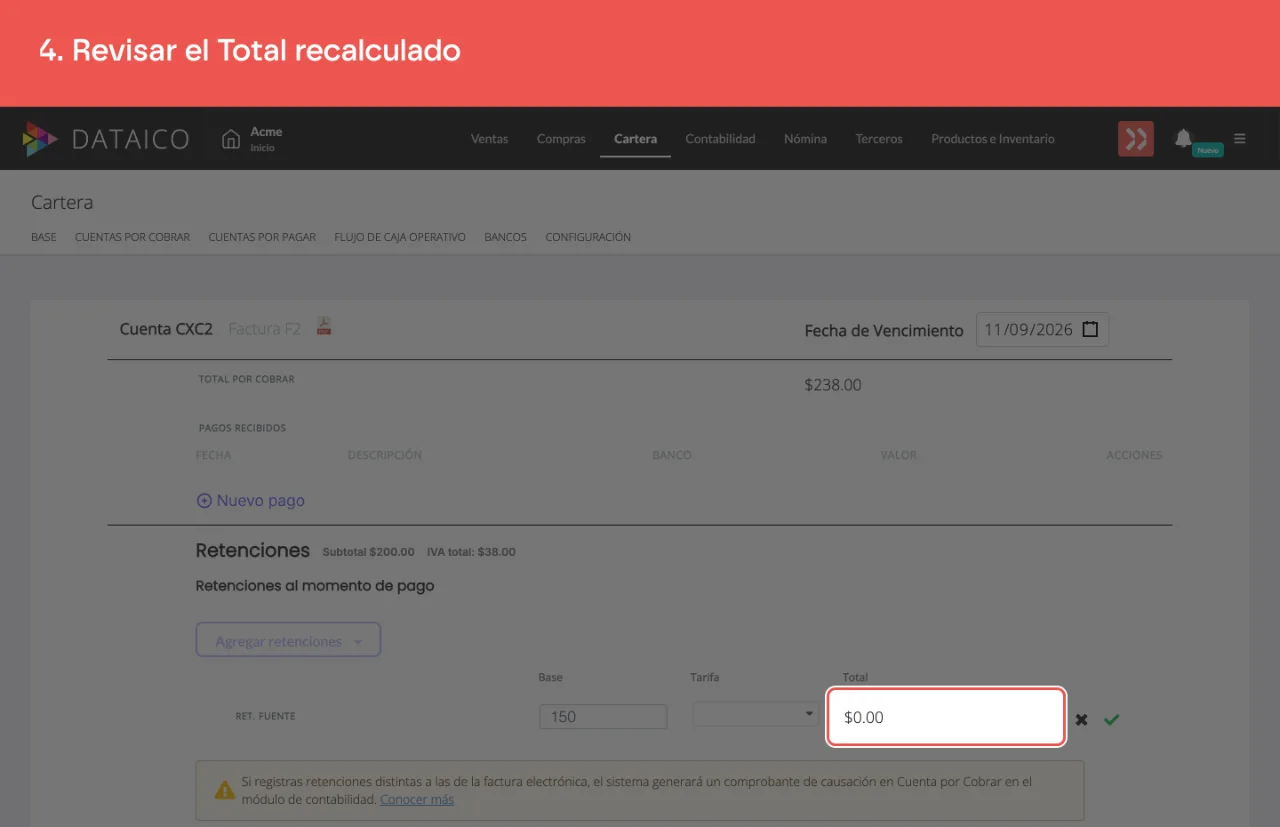Switch to the BASE tab
The image size is (1280, 827).
click(x=44, y=237)
